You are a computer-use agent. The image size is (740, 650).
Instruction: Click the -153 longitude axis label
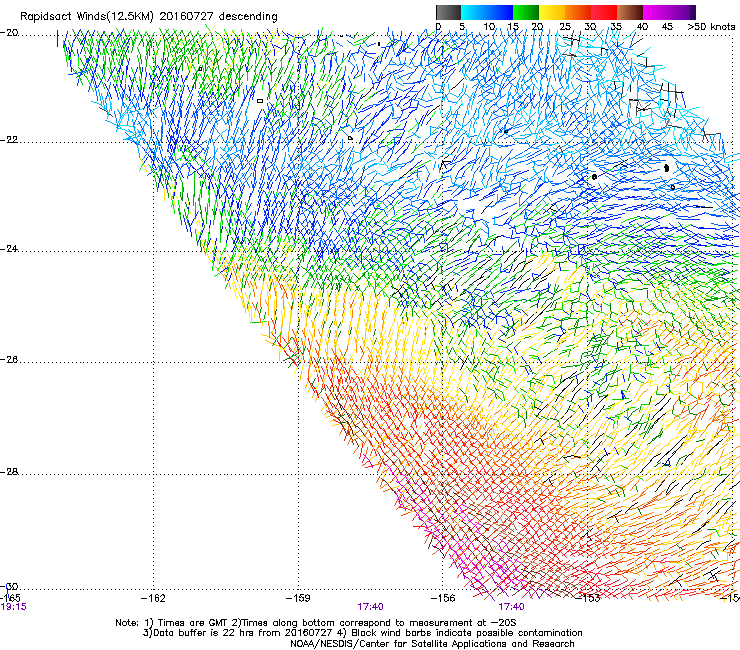click(x=588, y=598)
